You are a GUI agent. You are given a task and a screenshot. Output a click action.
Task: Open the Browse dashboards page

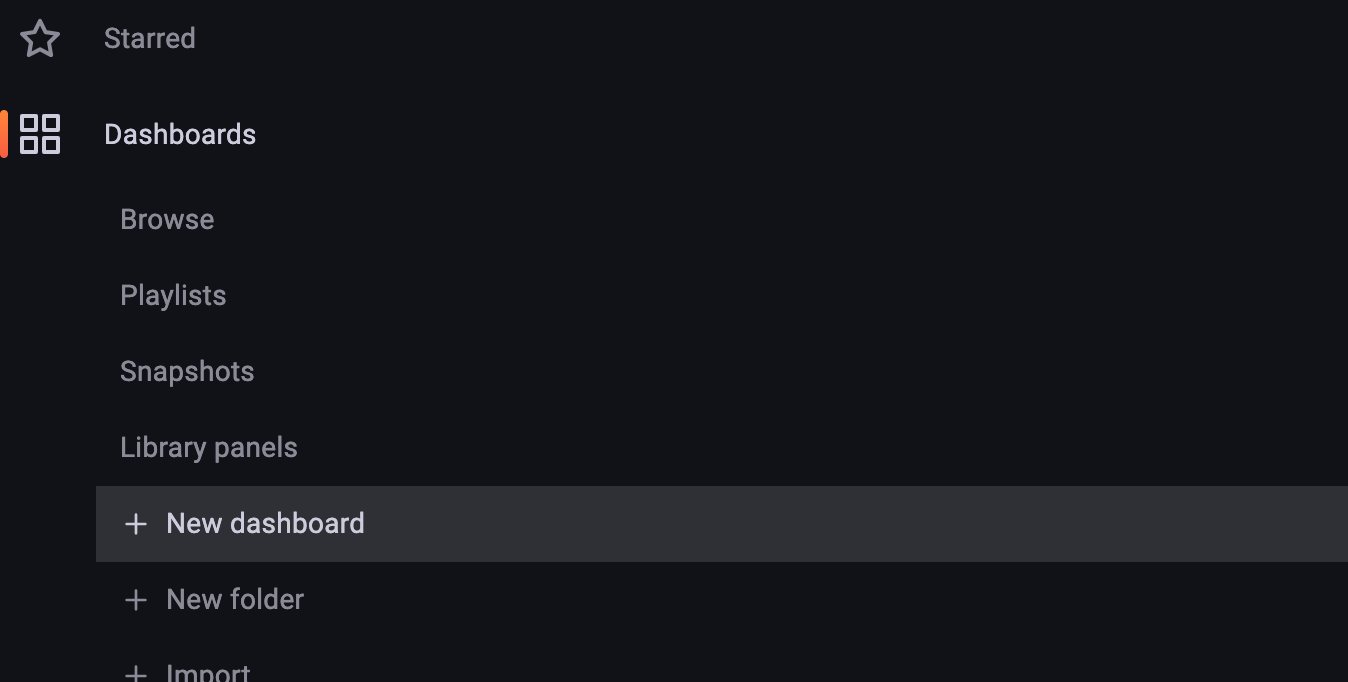click(167, 220)
